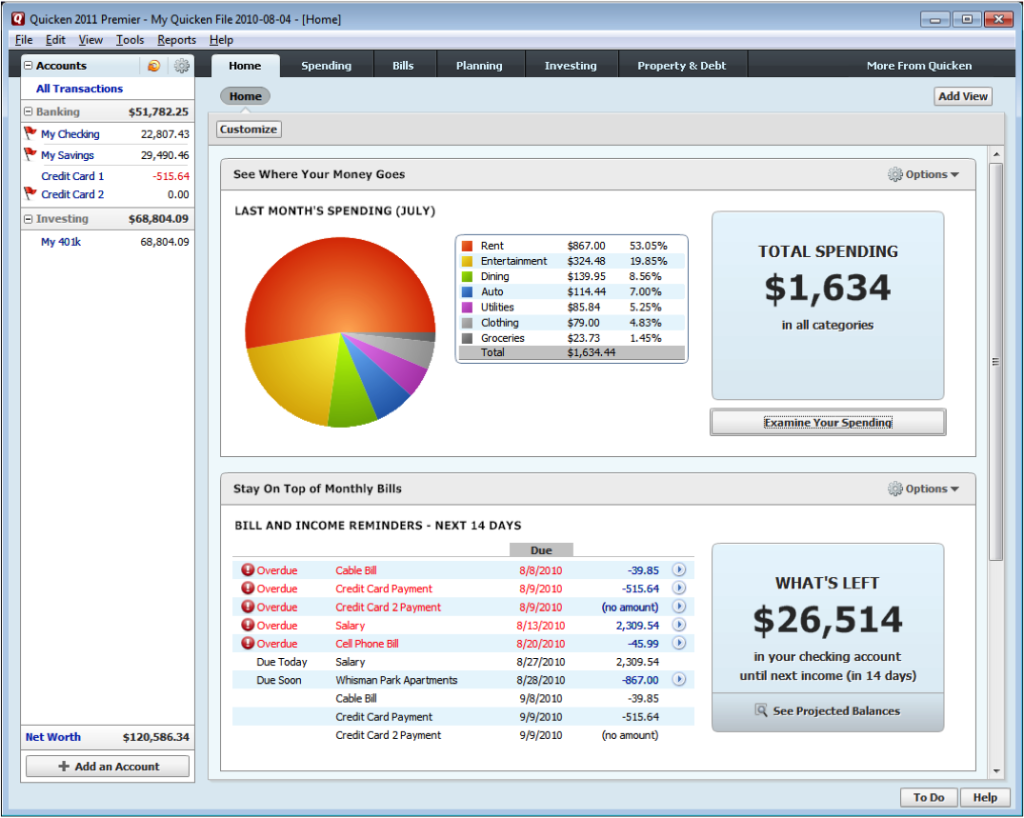Screen dimensions: 1024x818
Task: Click the scroll down arrow
Action: [996, 771]
